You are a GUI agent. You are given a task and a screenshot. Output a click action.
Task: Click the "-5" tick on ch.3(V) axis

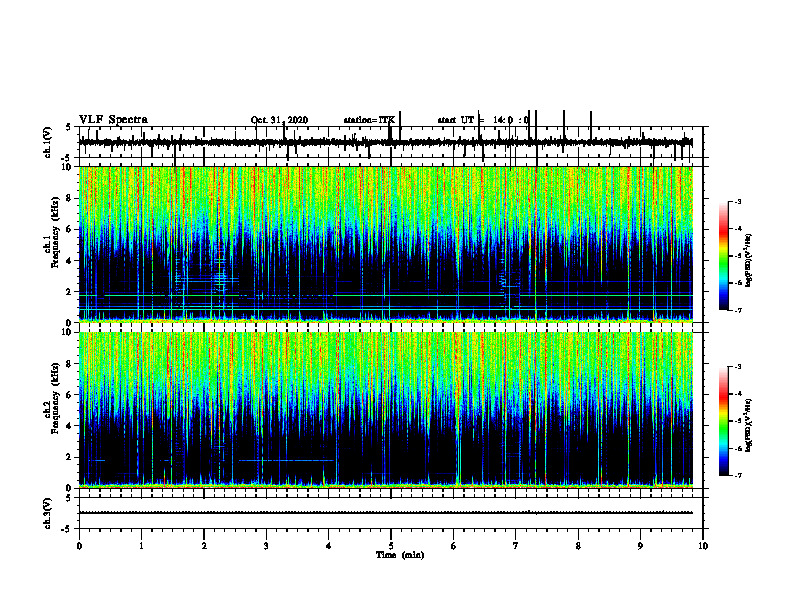[66, 529]
